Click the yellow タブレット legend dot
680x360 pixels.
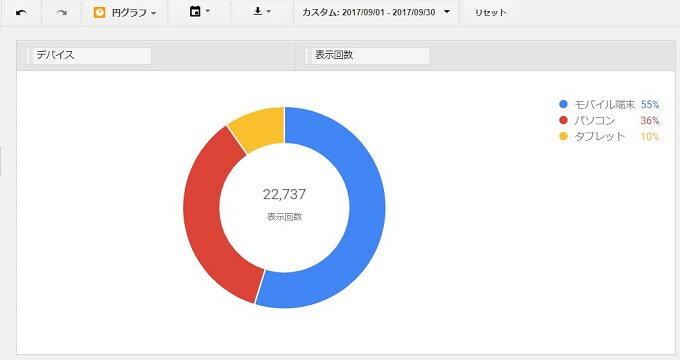click(x=563, y=136)
